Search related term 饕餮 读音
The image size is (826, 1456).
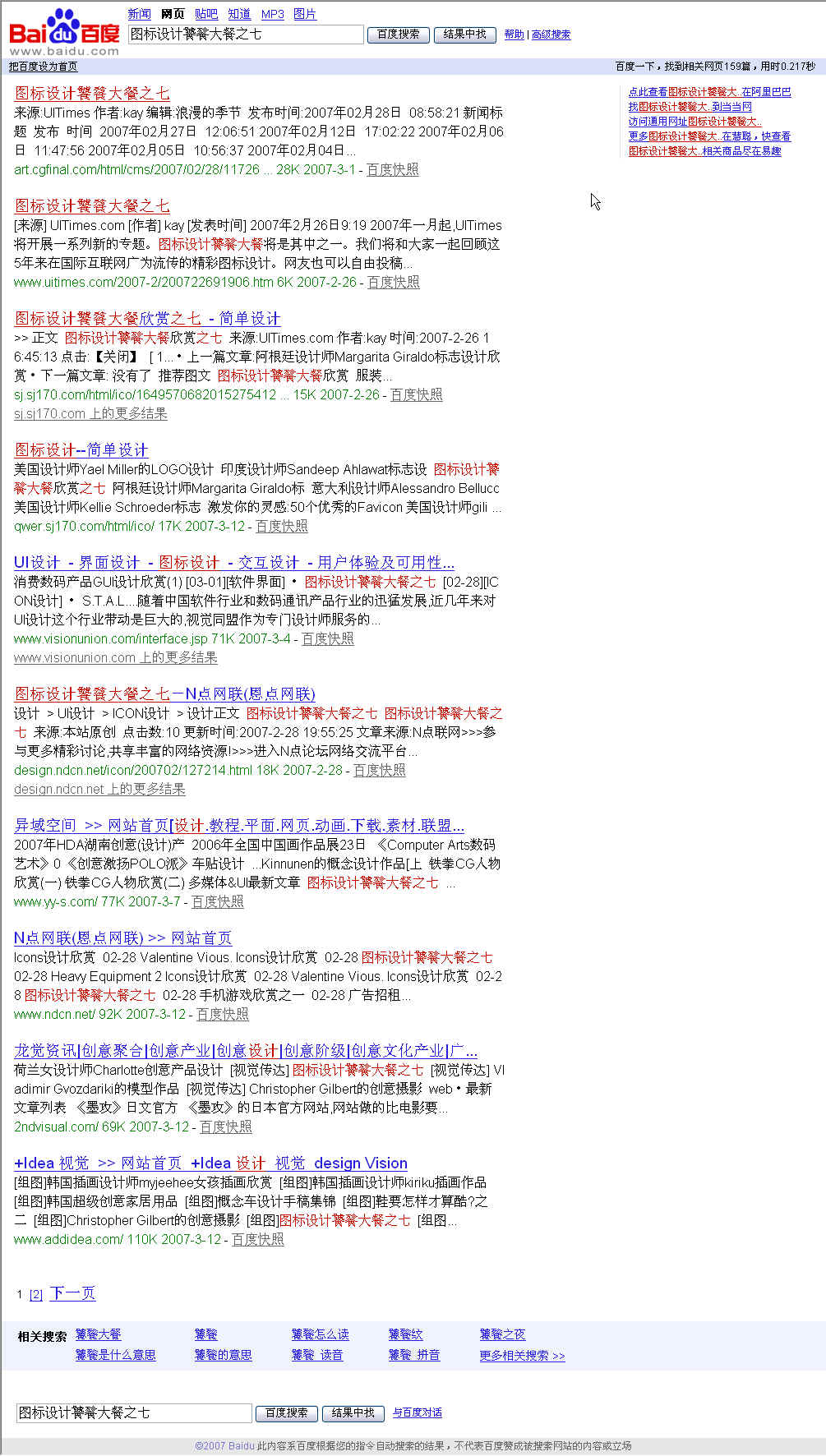pyautogui.click(x=316, y=1355)
